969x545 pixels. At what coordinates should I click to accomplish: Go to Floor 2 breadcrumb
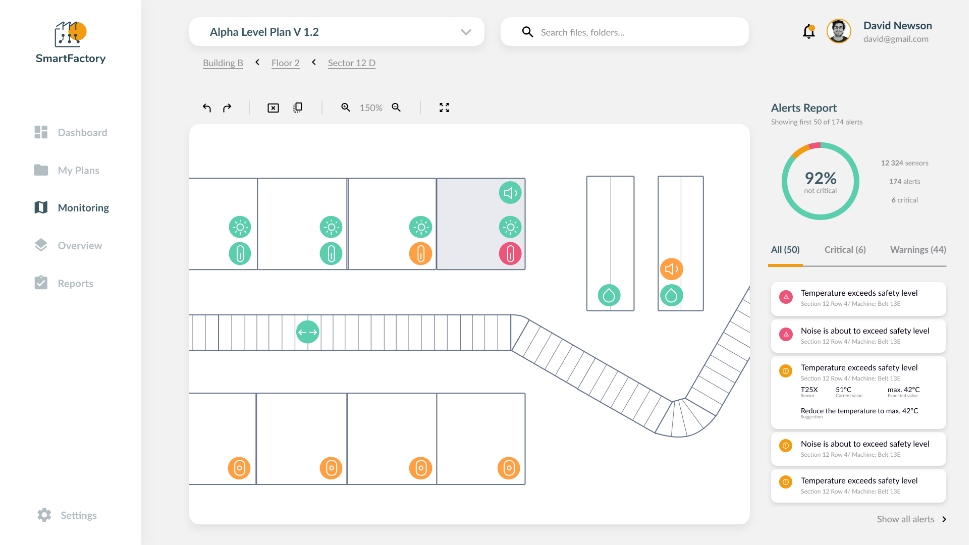point(286,63)
